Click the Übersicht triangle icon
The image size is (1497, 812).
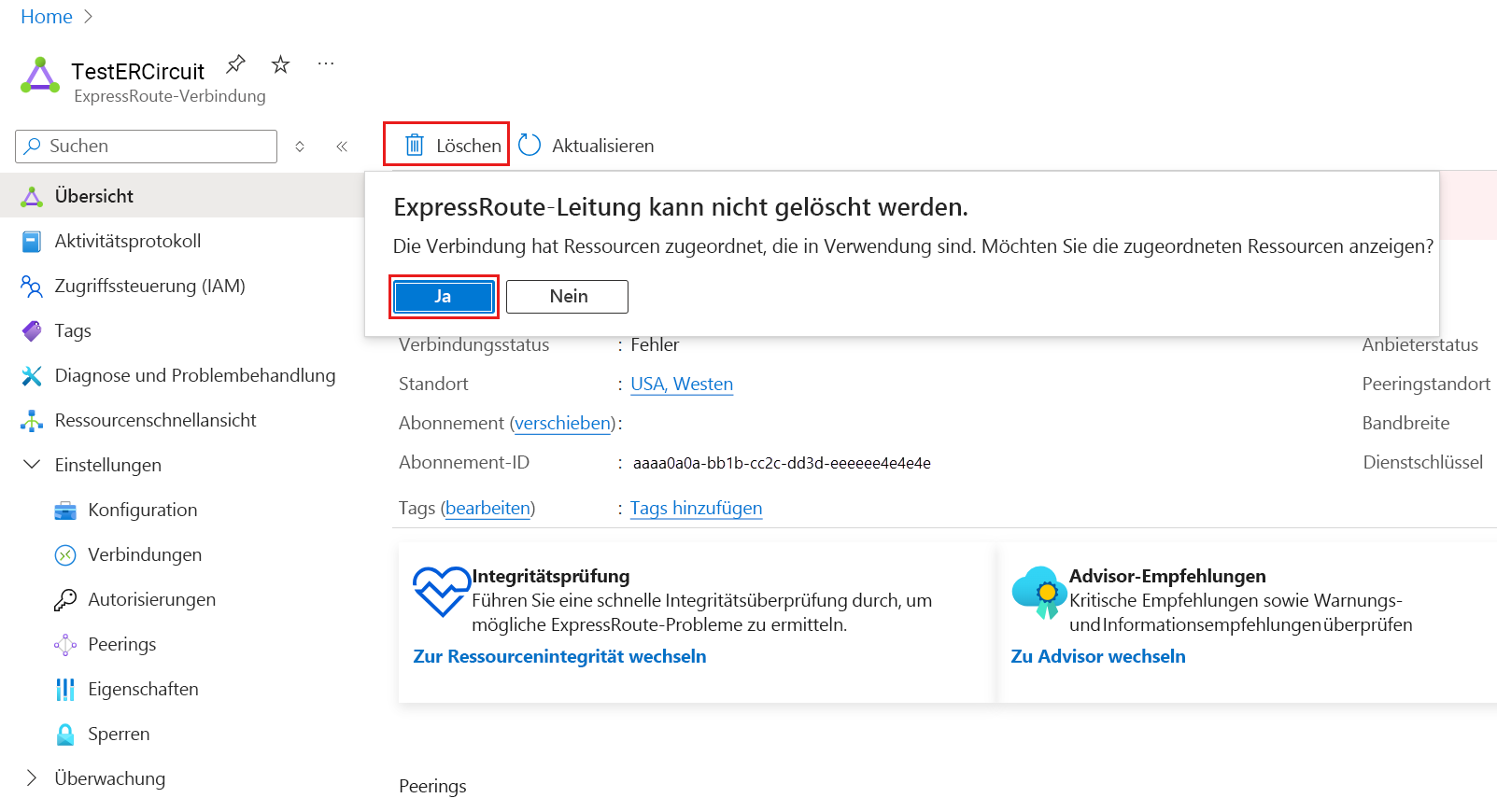point(32,196)
